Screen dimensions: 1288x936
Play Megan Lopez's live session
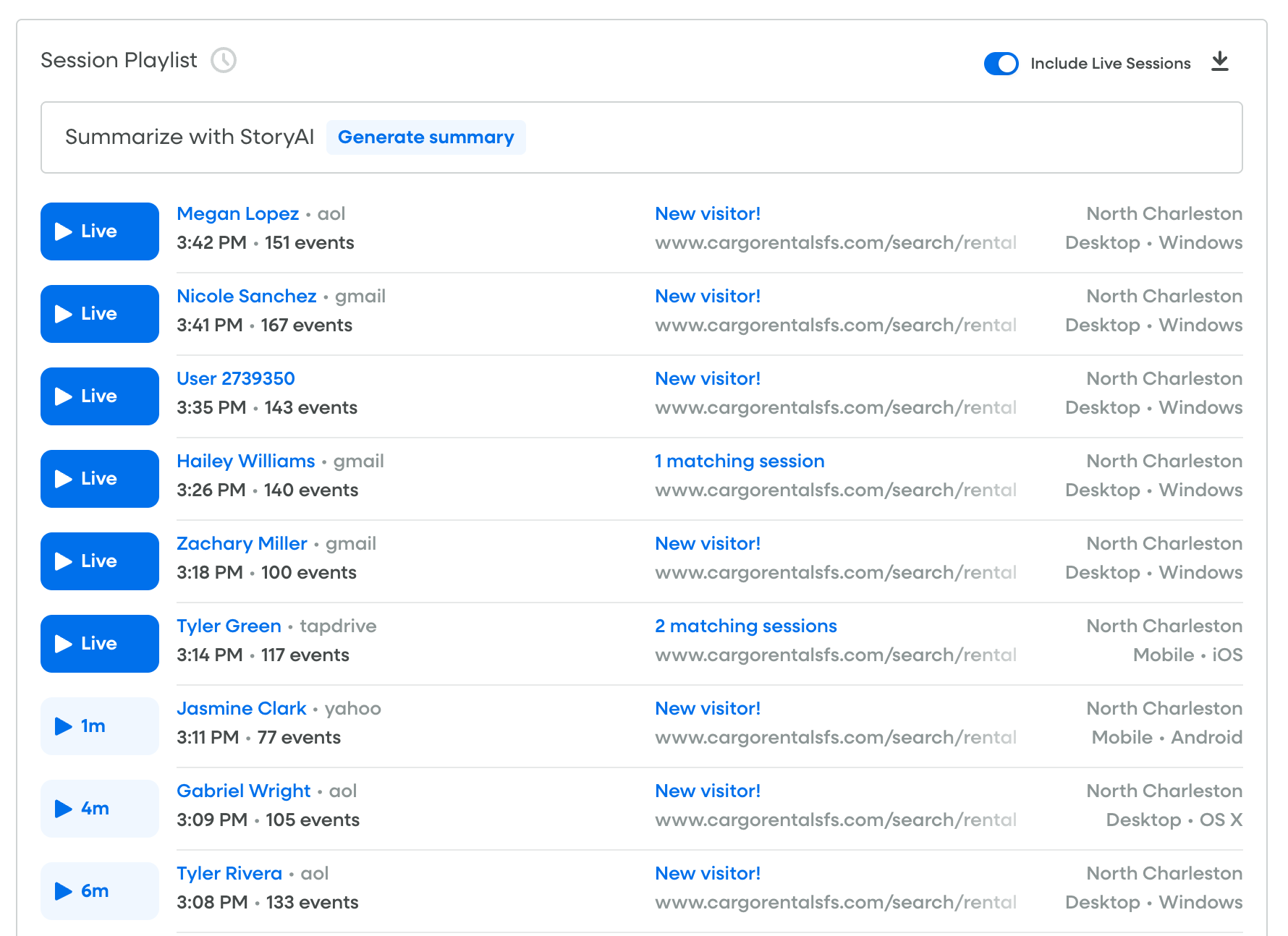100,231
